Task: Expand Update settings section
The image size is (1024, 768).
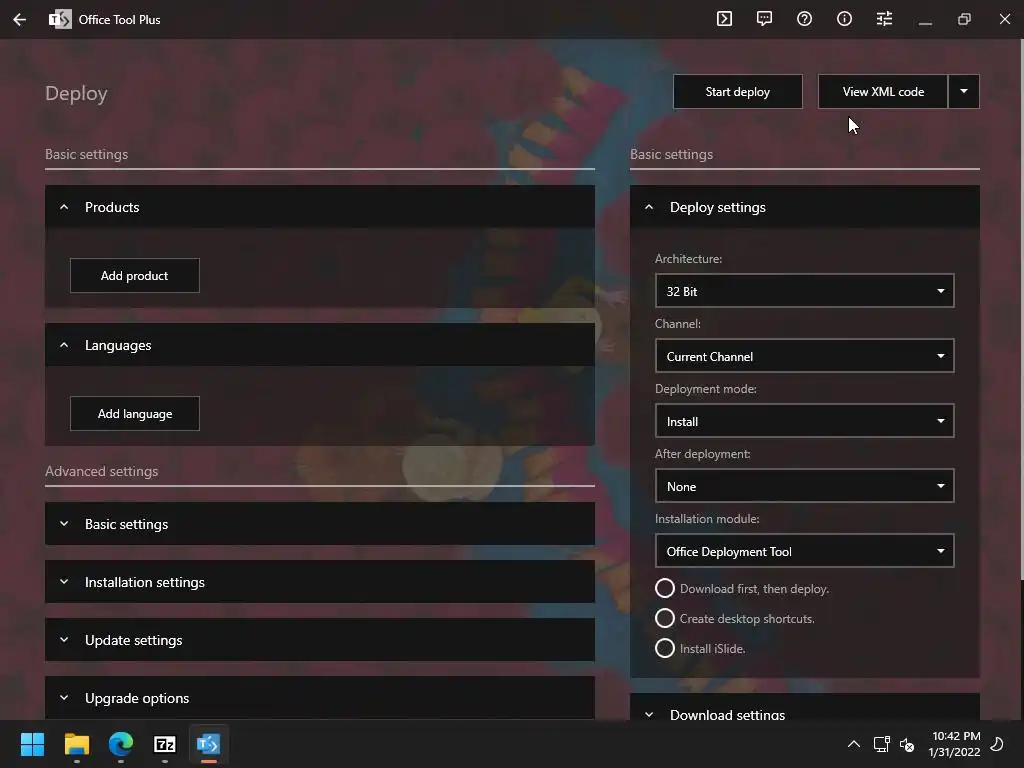Action: pyautogui.click(x=320, y=640)
